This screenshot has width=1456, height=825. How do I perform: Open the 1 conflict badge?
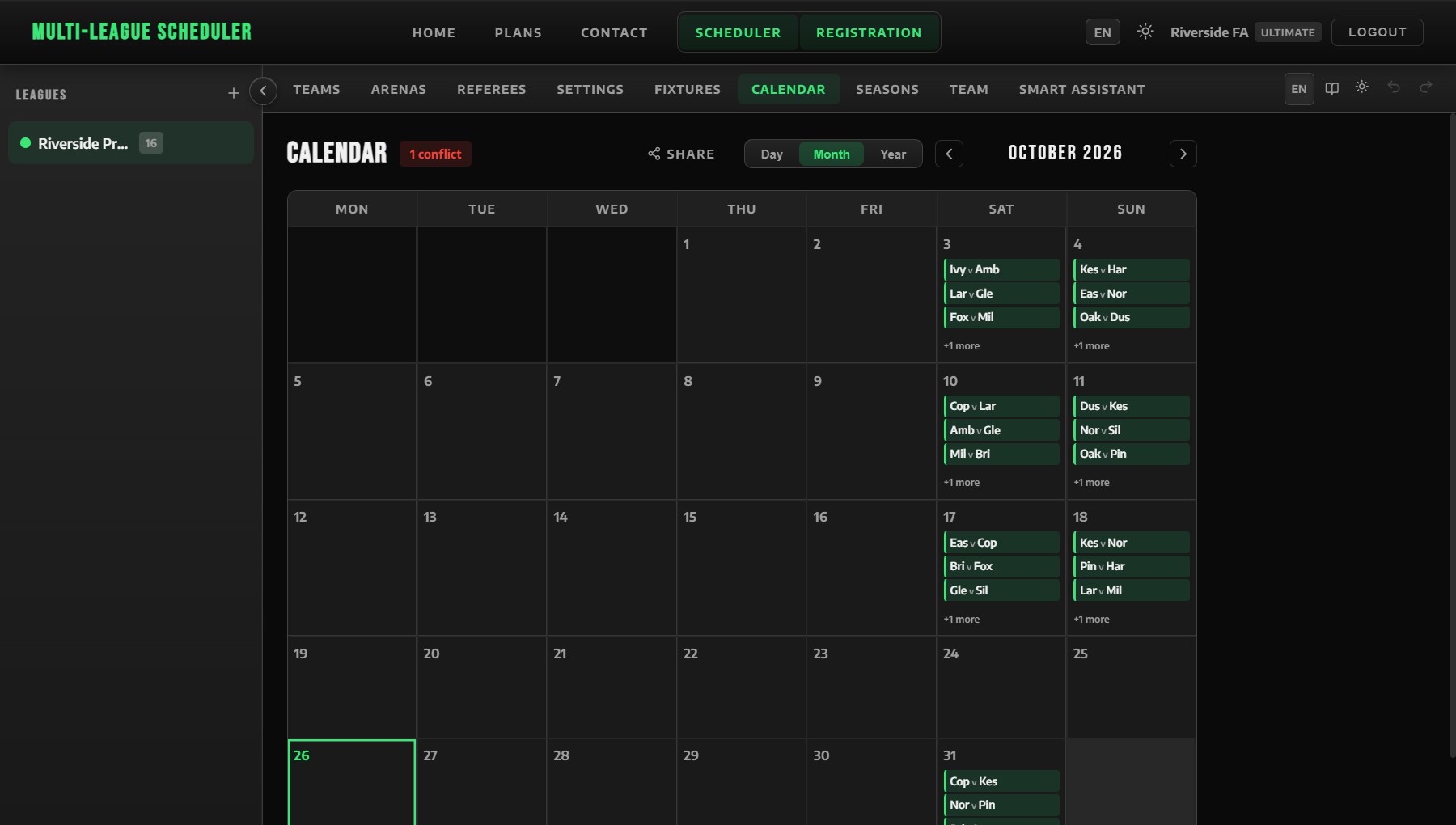pyautogui.click(x=435, y=154)
